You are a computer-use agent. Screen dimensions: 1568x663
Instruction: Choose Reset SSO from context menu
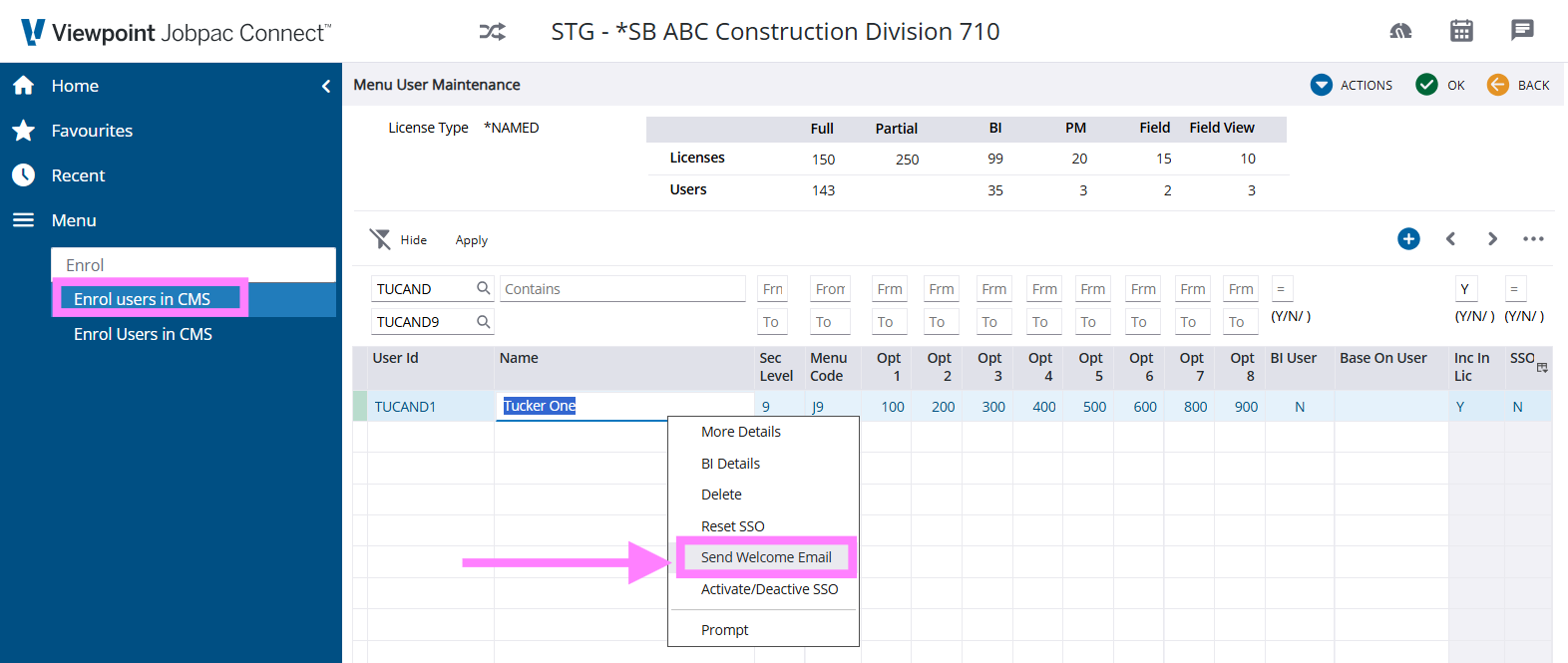[732, 526]
